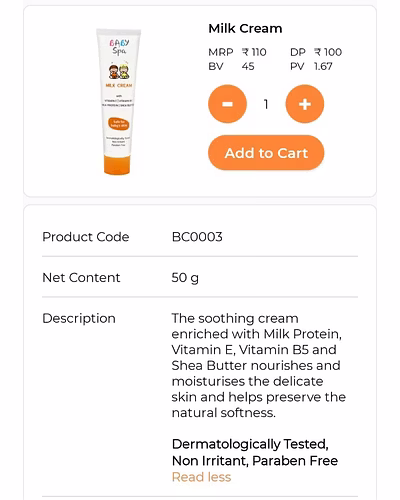This screenshot has height=500, width=400.
Task: Decrease quantity with the minus button
Action: [227, 104]
